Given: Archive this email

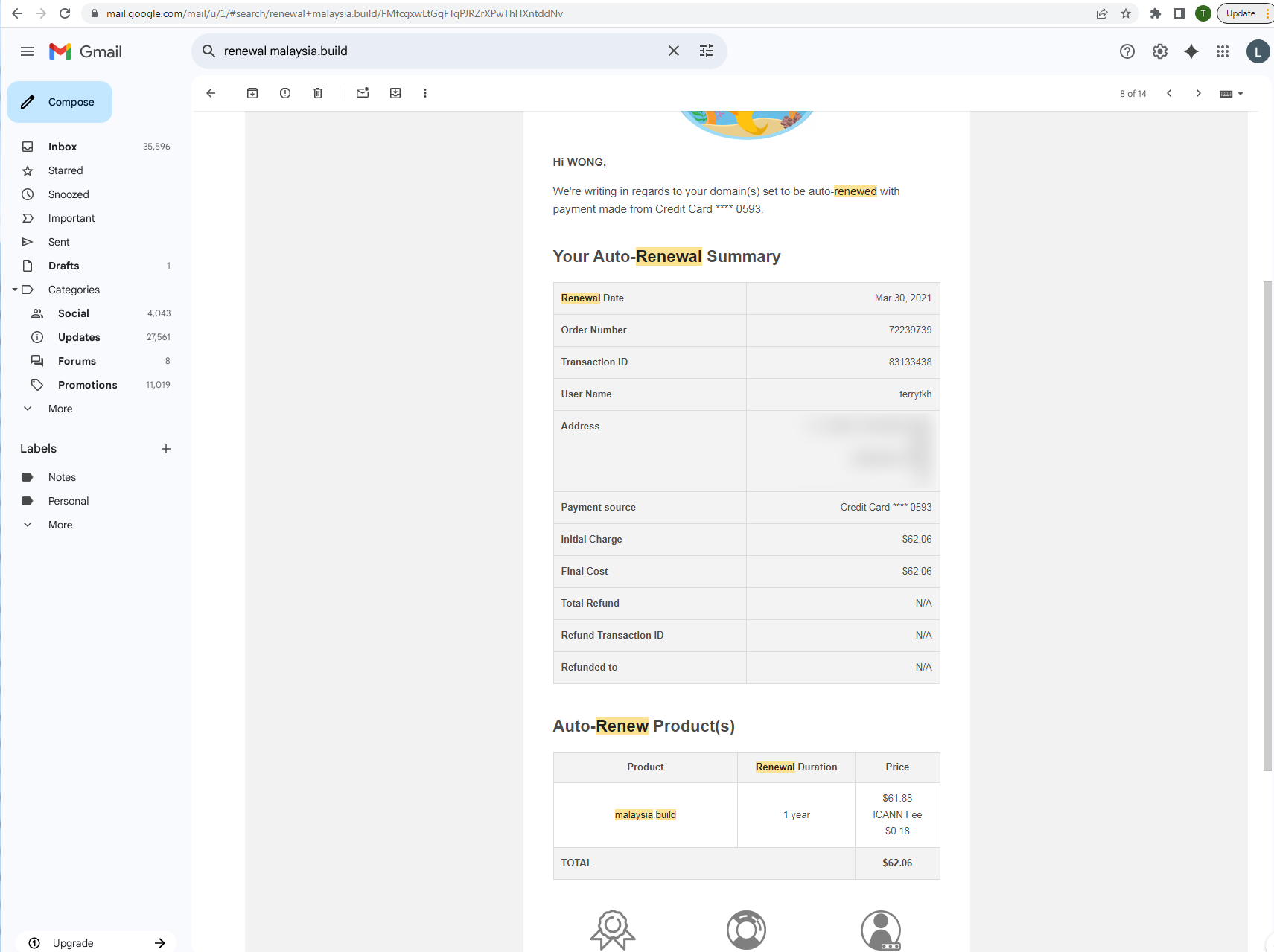Looking at the screenshot, I should pos(252,93).
